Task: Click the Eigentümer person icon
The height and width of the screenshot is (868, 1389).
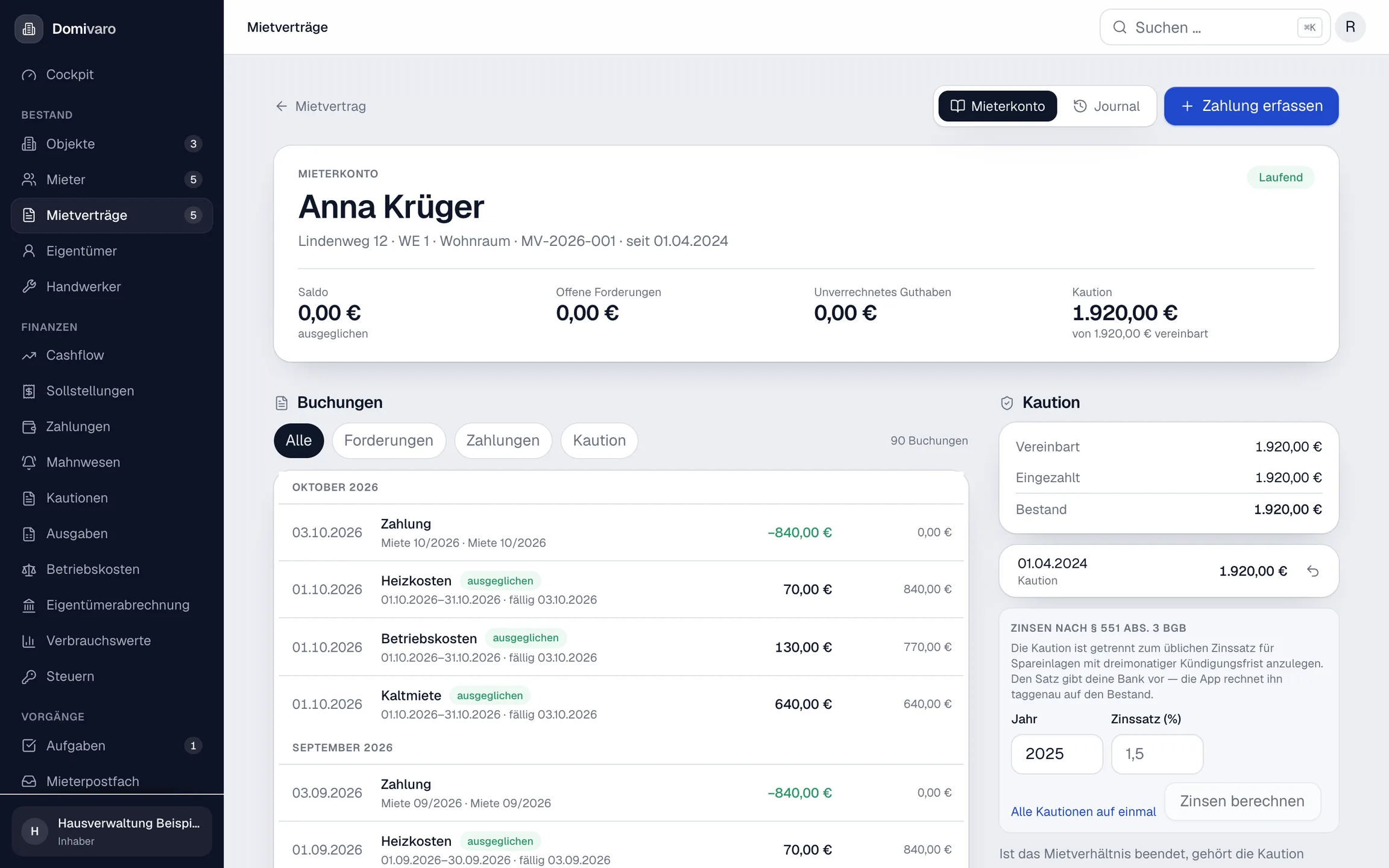Action: pyautogui.click(x=29, y=251)
